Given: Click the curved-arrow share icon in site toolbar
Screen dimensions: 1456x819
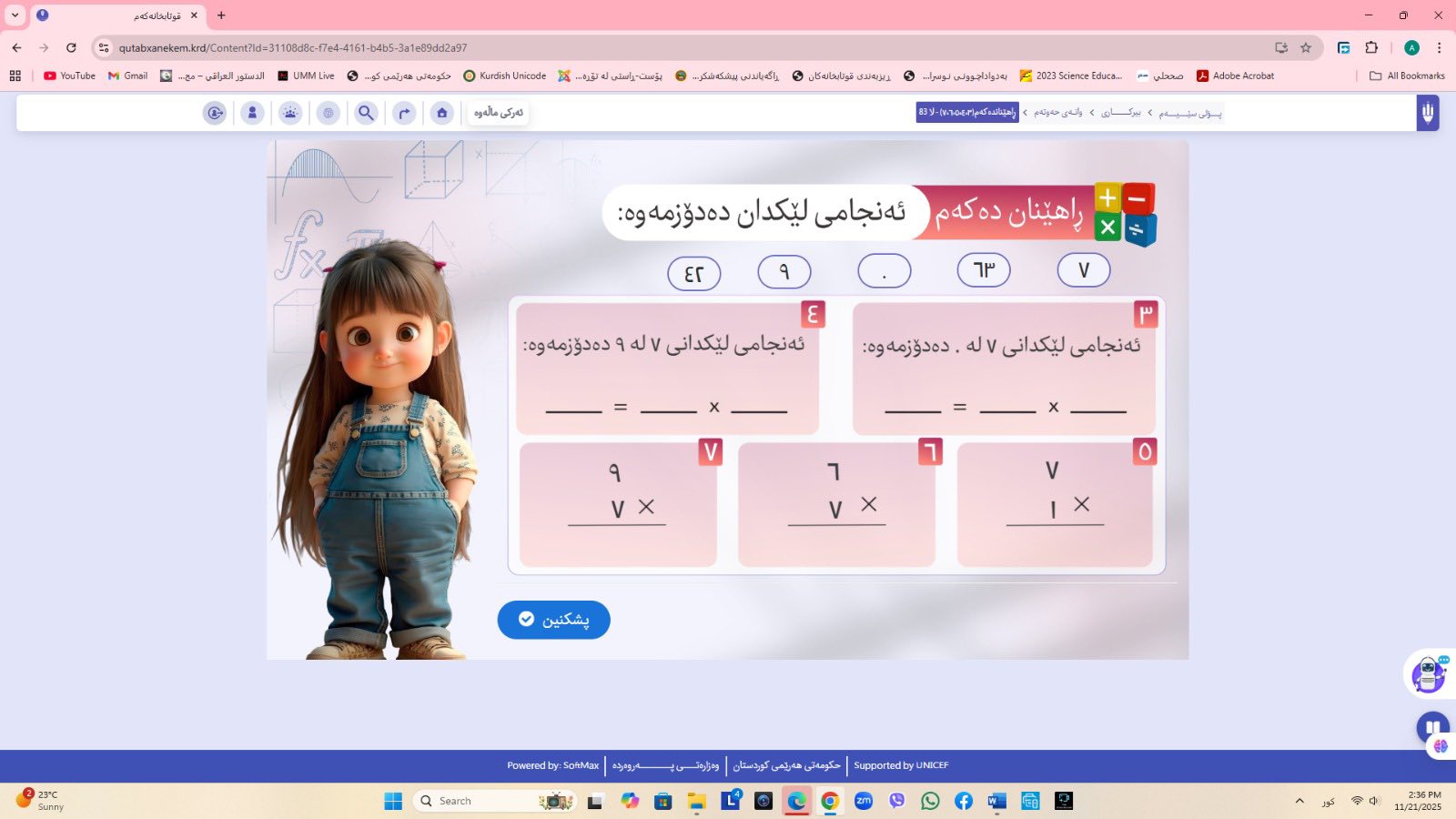Looking at the screenshot, I should click(404, 113).
